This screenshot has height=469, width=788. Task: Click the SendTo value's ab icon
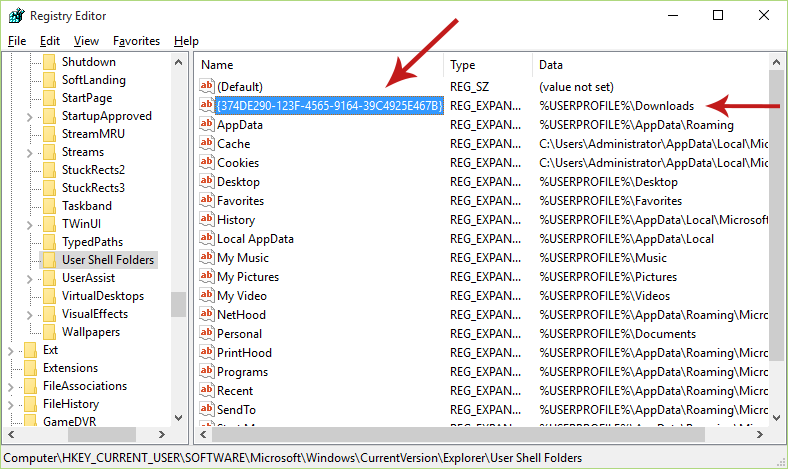pyautogui.click(x=207, y=409)
